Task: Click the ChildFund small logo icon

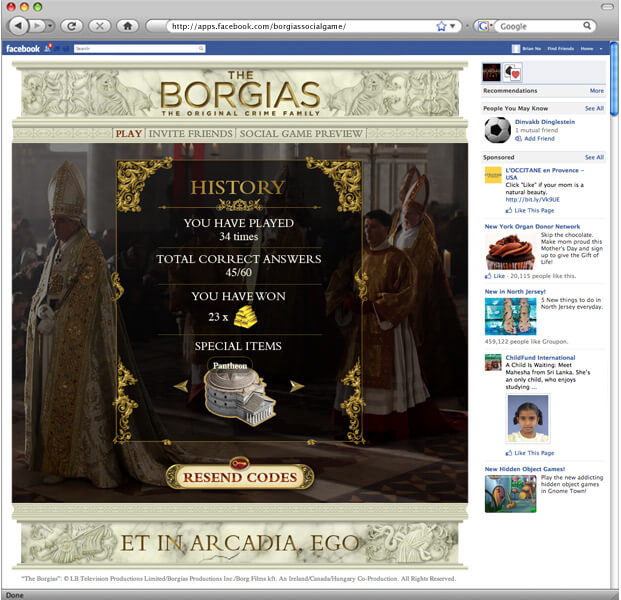Action: [493, 362]
